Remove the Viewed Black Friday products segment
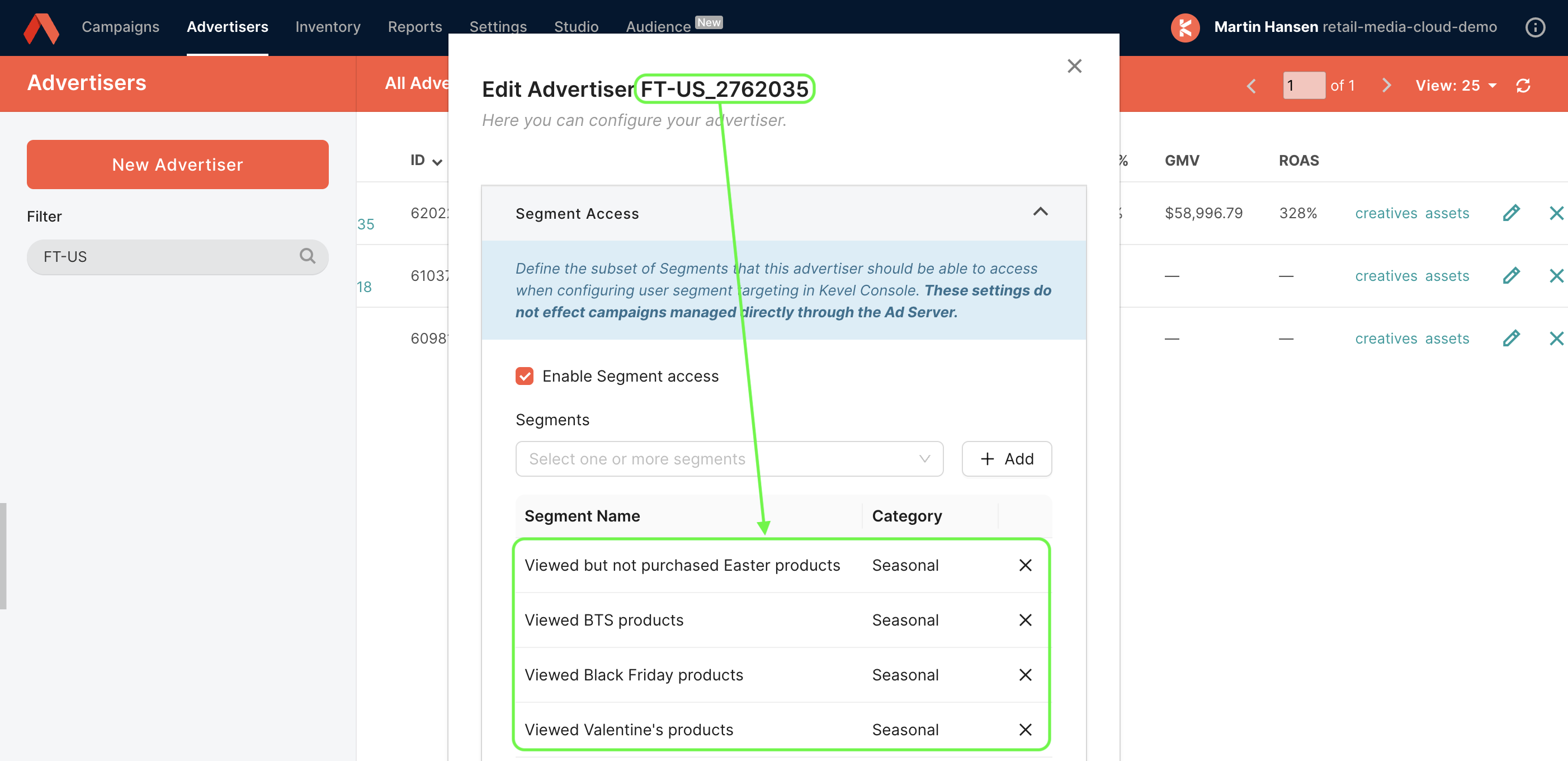The image size is (1568, 761). [1025, 674]
